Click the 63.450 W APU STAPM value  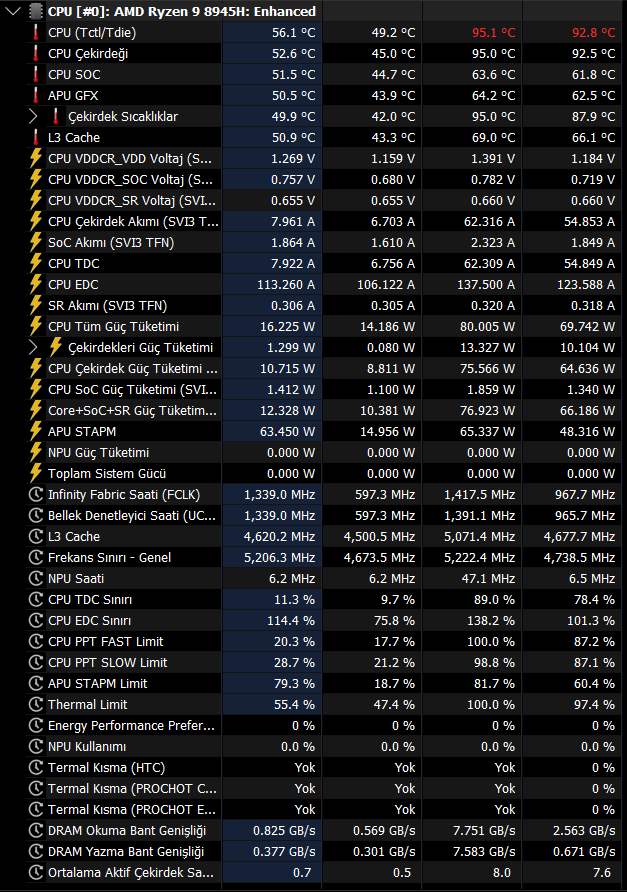pos(287,432)
